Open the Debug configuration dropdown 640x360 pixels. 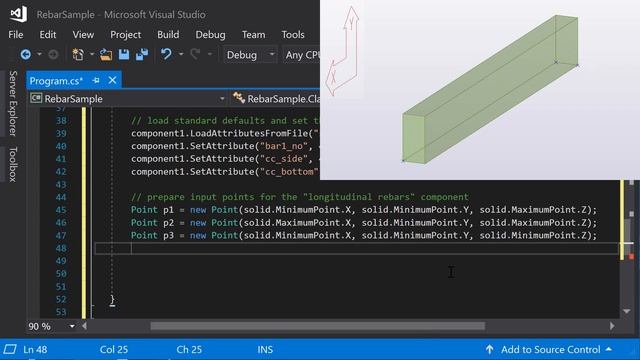click(250, 55)
